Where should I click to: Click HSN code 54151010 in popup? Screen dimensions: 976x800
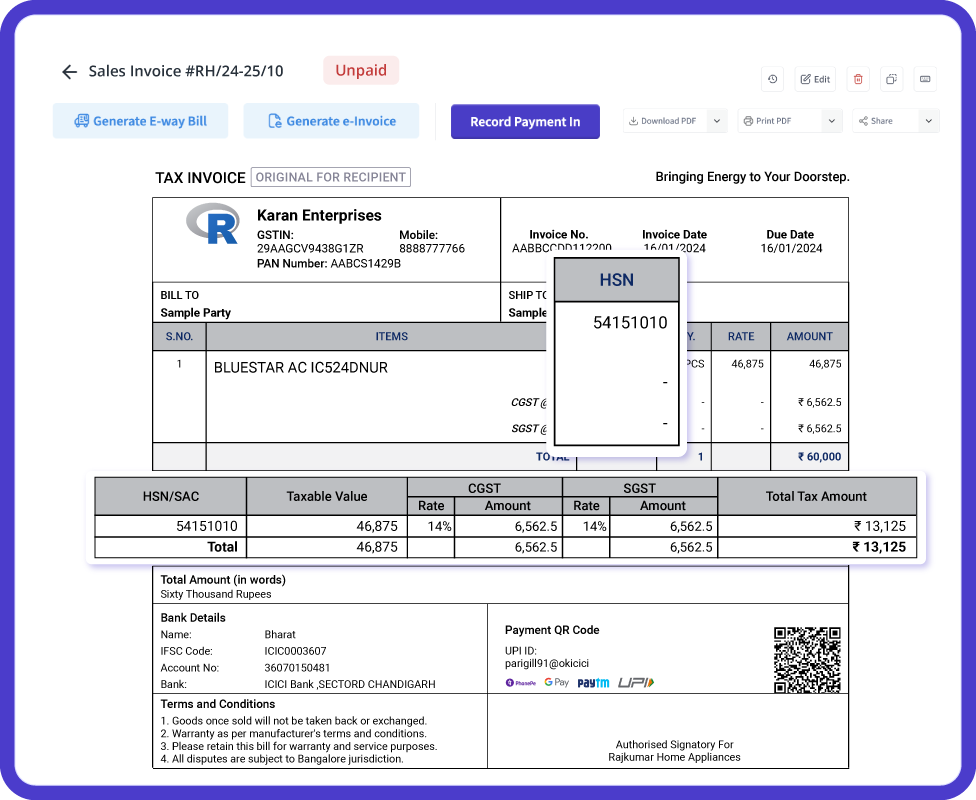click(x=630, y=322)
